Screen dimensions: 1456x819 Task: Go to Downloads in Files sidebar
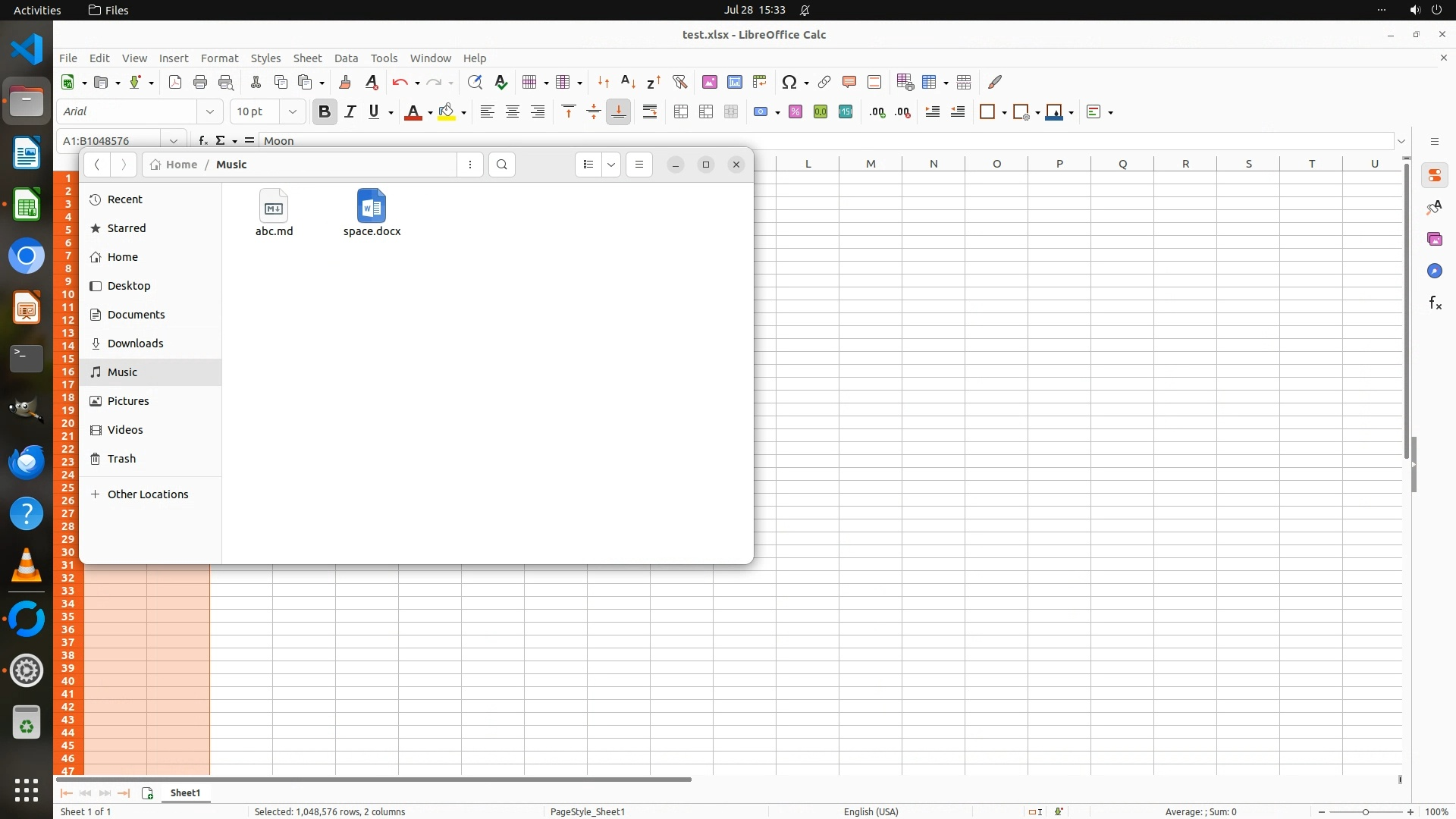[135, 343]
